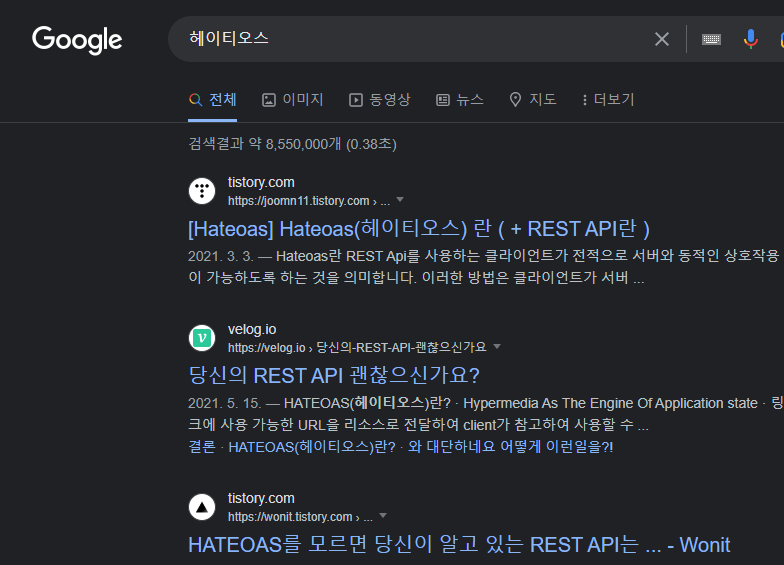Switch to the 동영상 tab
The width and height of the screenshot is (784, 565).
[380, 100]
